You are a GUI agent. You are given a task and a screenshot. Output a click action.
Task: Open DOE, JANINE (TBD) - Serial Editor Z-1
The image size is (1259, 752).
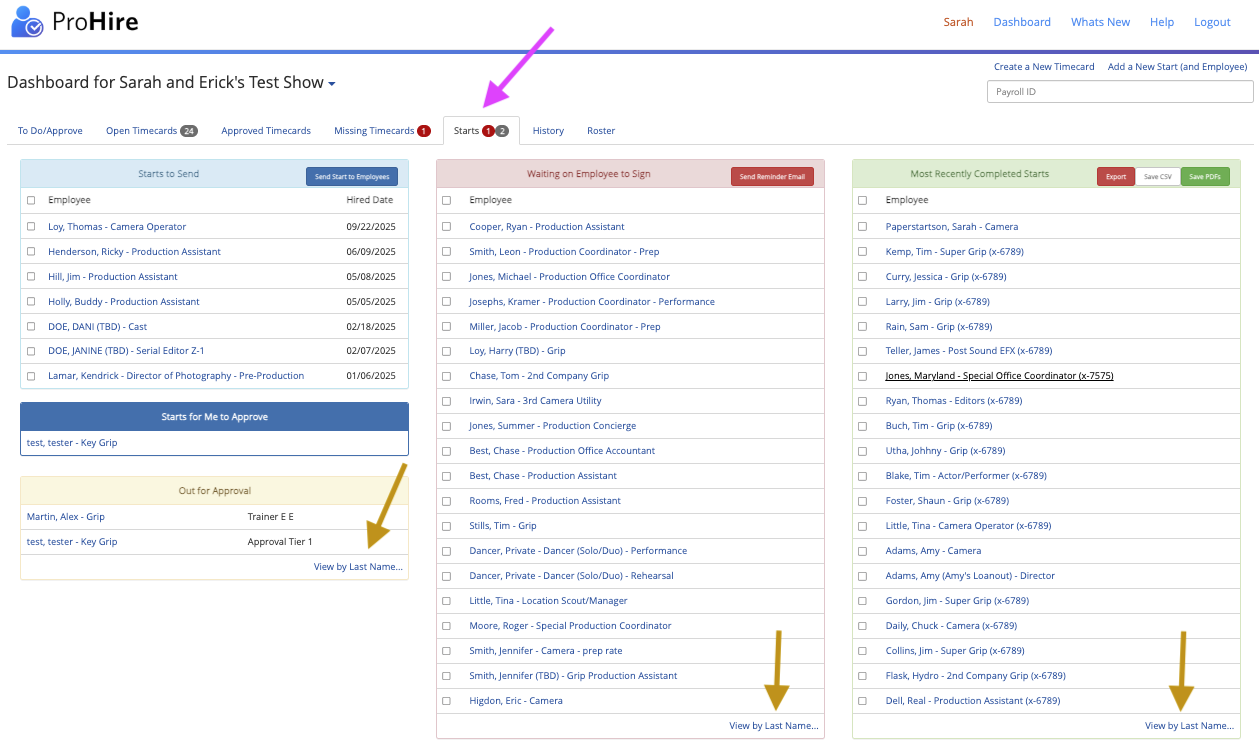pyautogui.click(x=126, y=351)
